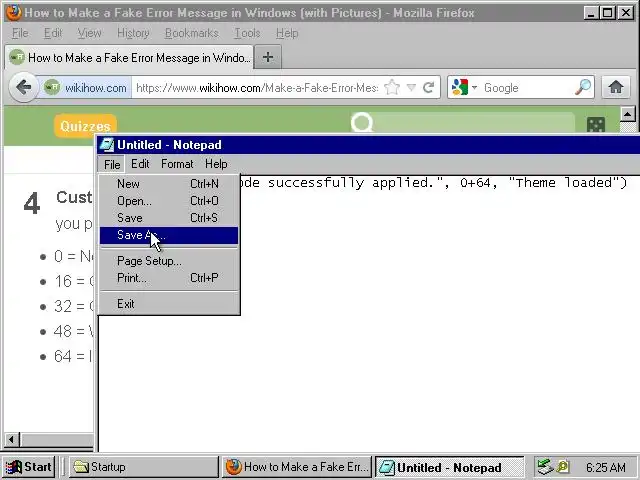
Task: Click the Firefox logo in title bar
Action: click(13, 13)
